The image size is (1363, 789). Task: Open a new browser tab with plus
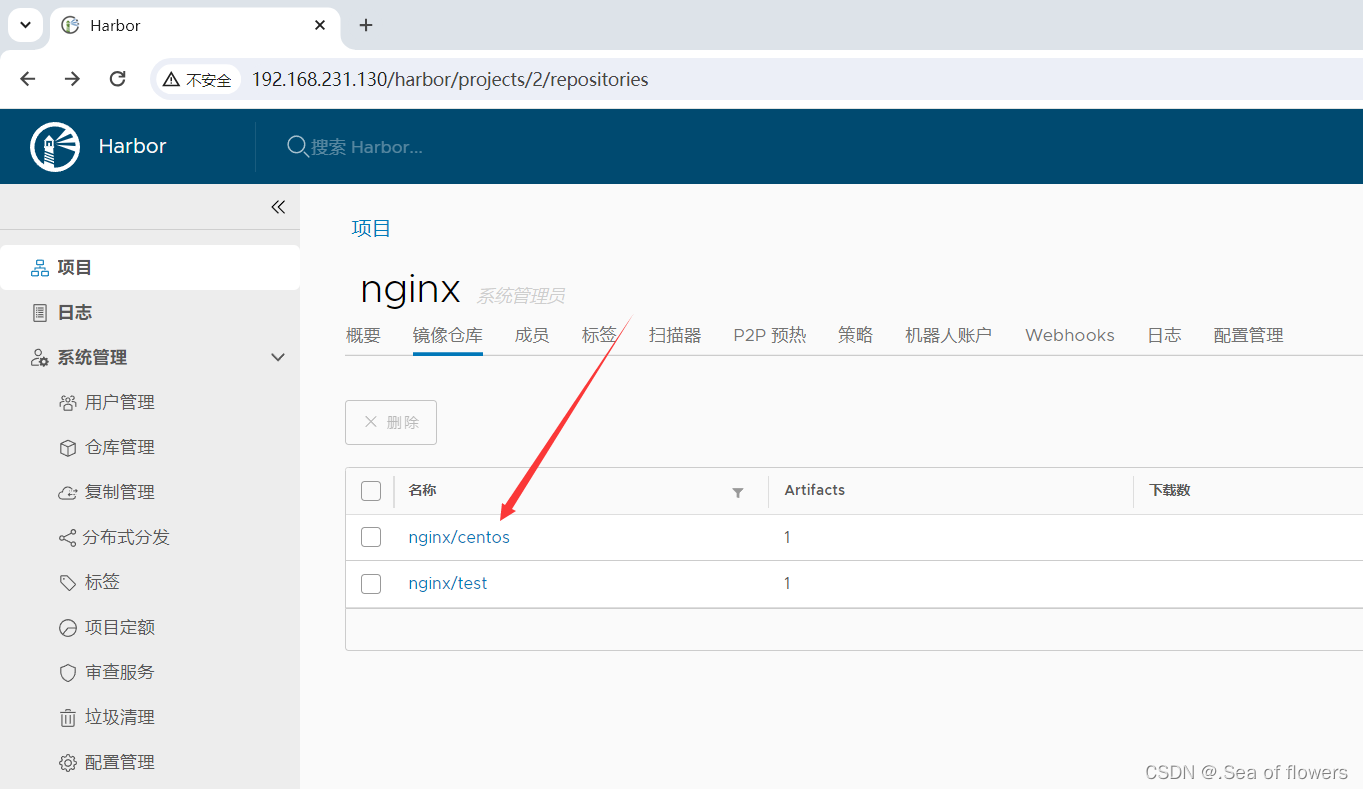click(x=366, y=25)
